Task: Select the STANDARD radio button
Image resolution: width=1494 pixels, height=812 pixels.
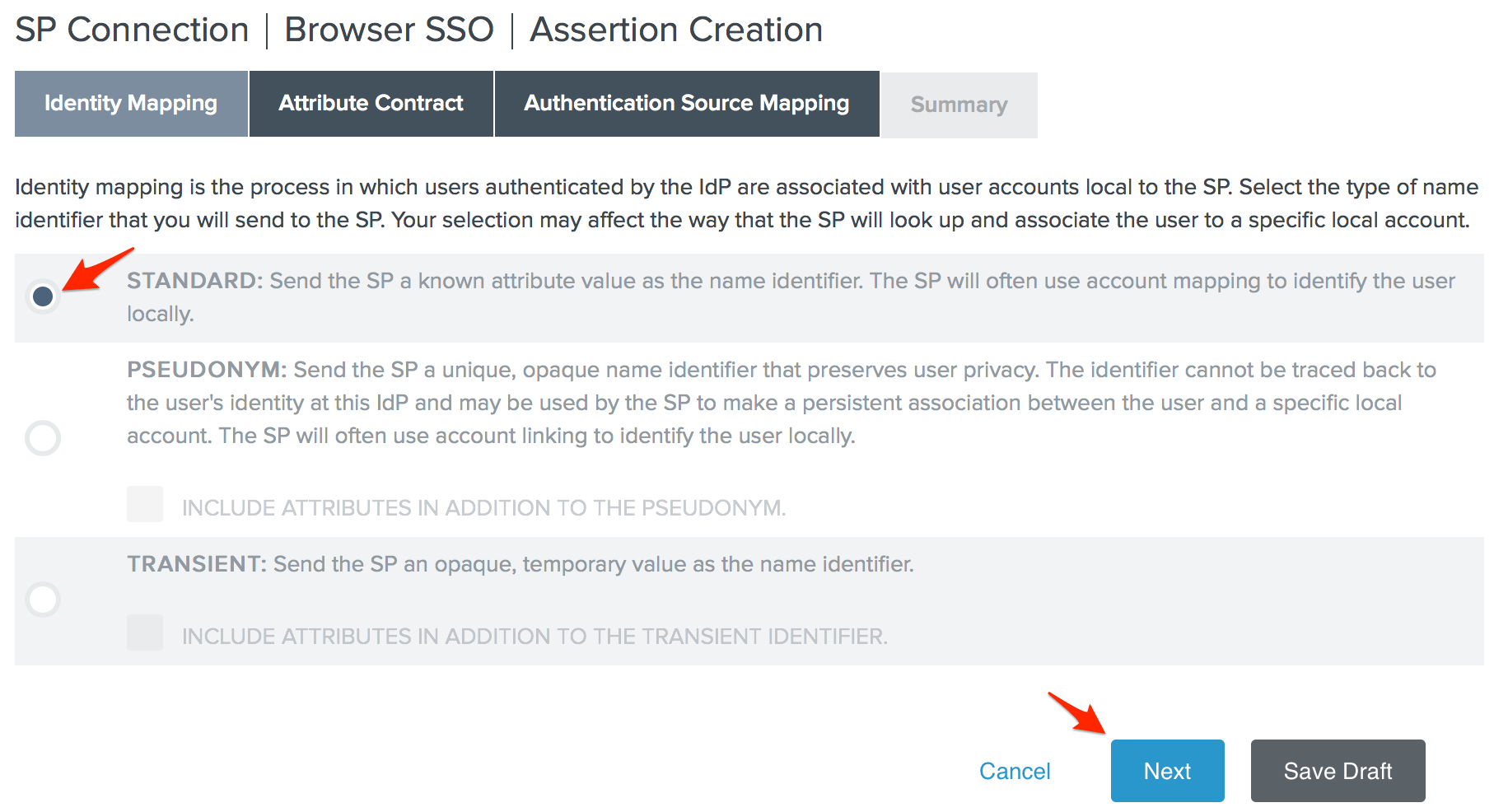Action: pos(43,296)
